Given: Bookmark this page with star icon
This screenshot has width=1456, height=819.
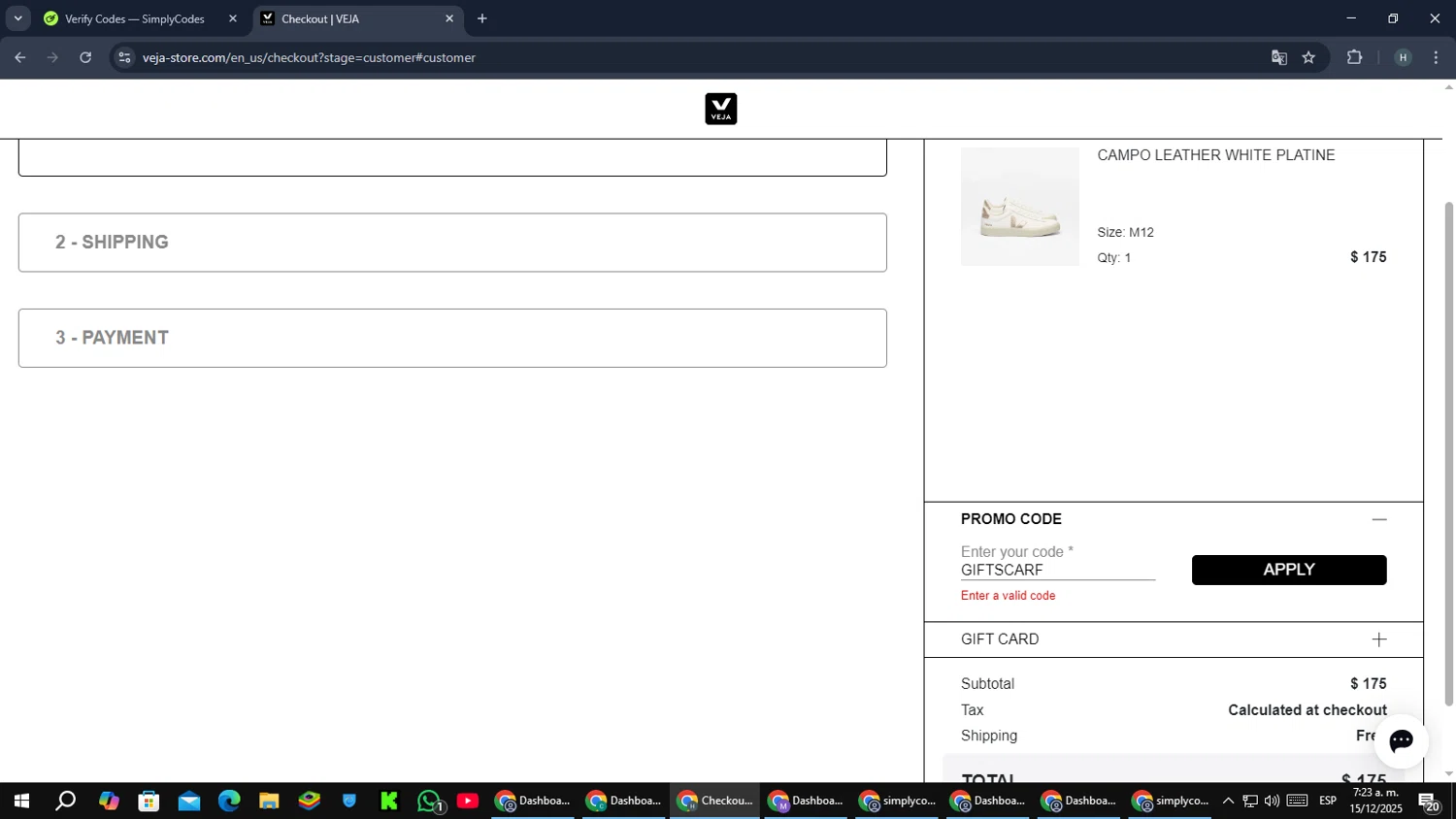Looking at the screenshot, I should point(1308,57).
